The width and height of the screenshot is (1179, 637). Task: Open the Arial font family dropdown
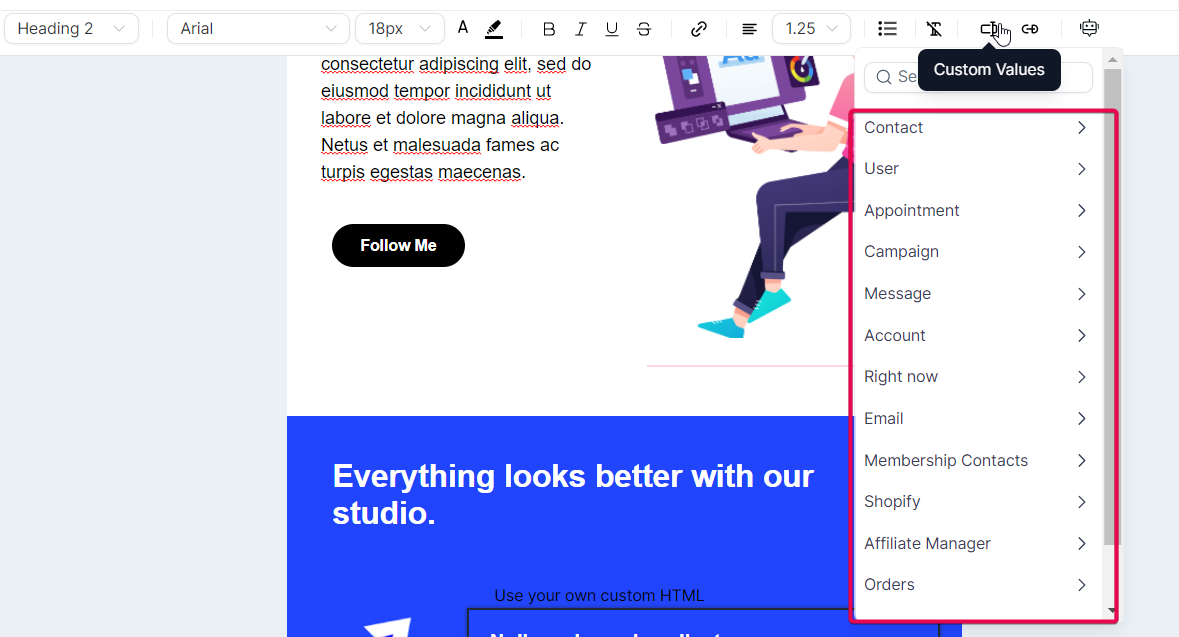click(258, 29)
